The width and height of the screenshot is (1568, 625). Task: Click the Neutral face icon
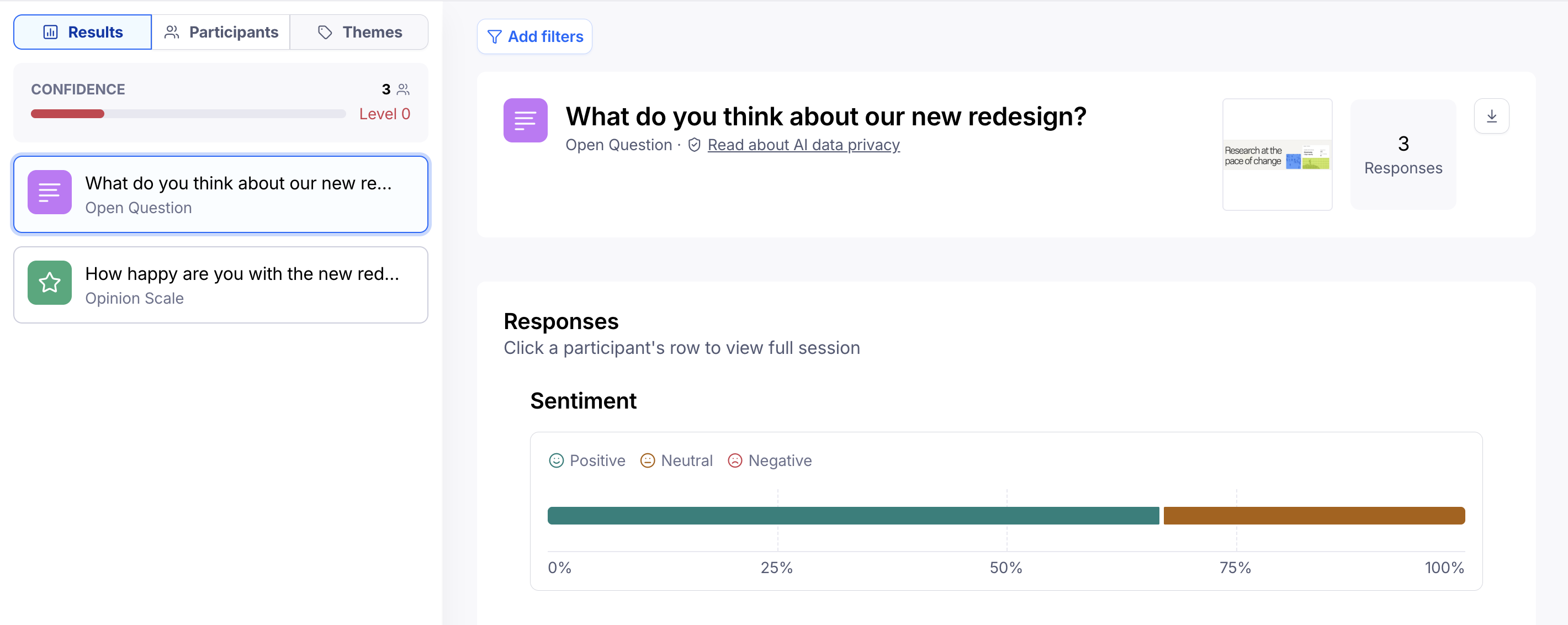(647, 460)
